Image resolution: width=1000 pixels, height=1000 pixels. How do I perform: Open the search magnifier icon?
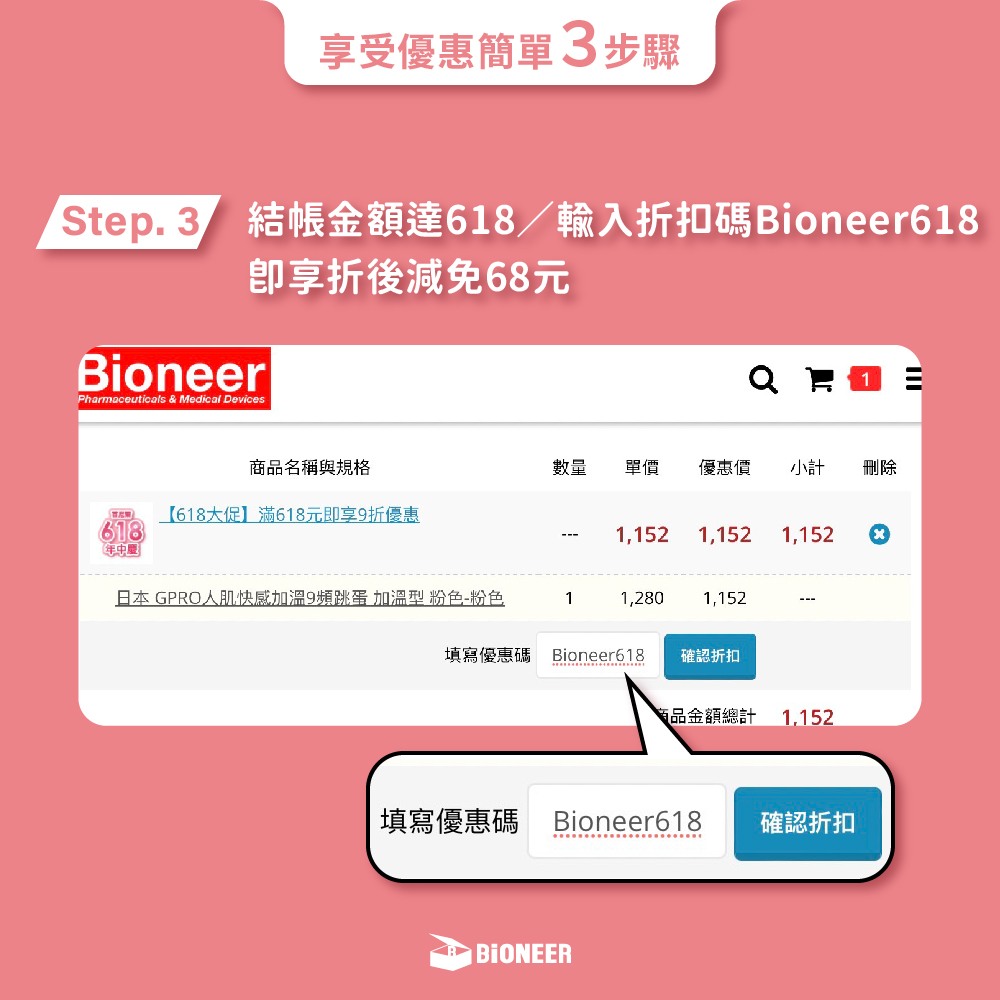coord(763,379)
